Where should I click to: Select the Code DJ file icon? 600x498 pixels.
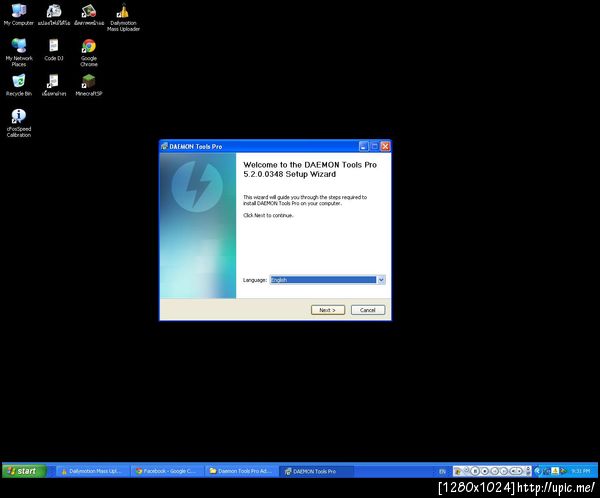54,50
